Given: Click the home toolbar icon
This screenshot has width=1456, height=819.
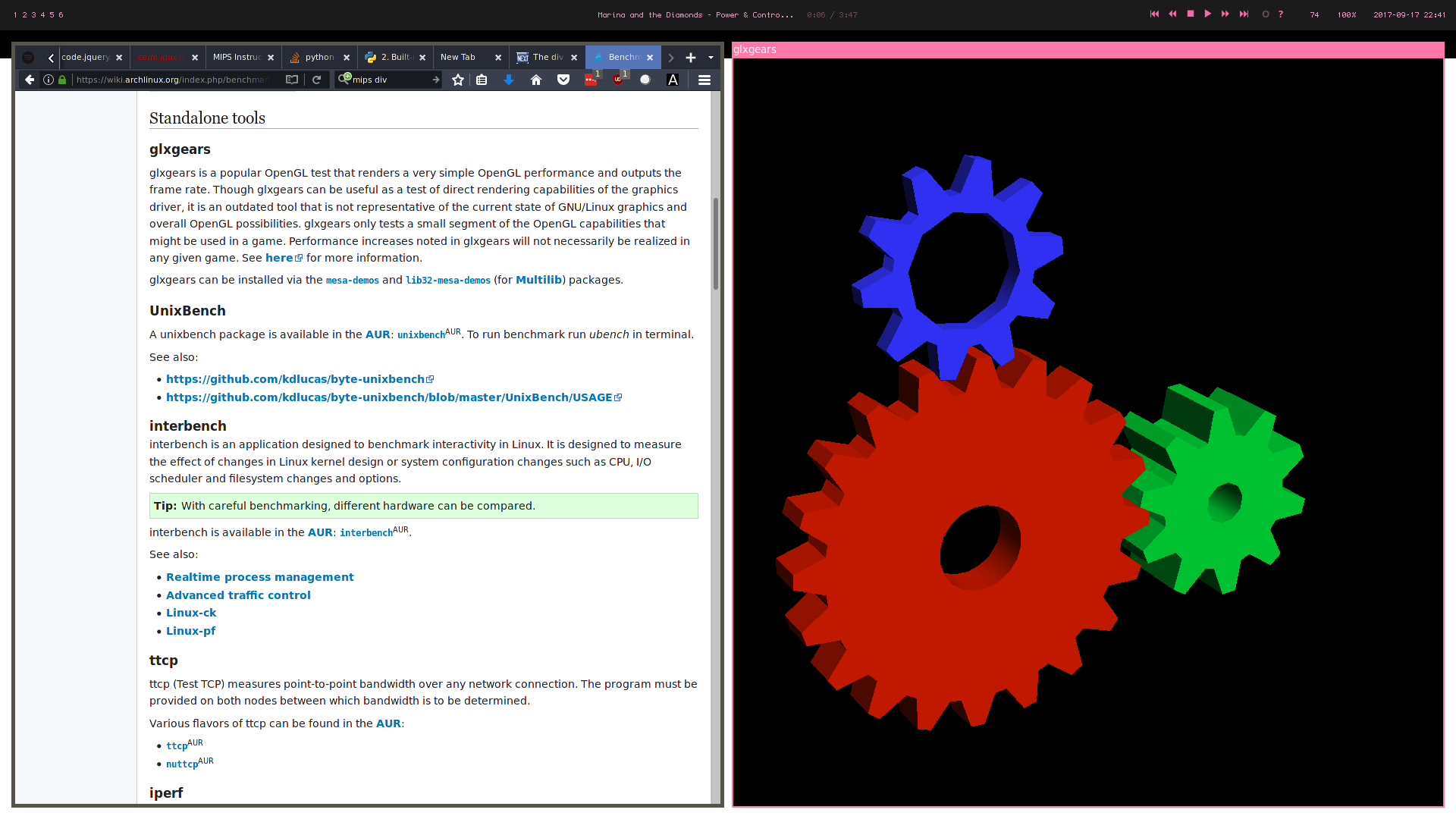Looking at the screenshot, I should [536, 80].
